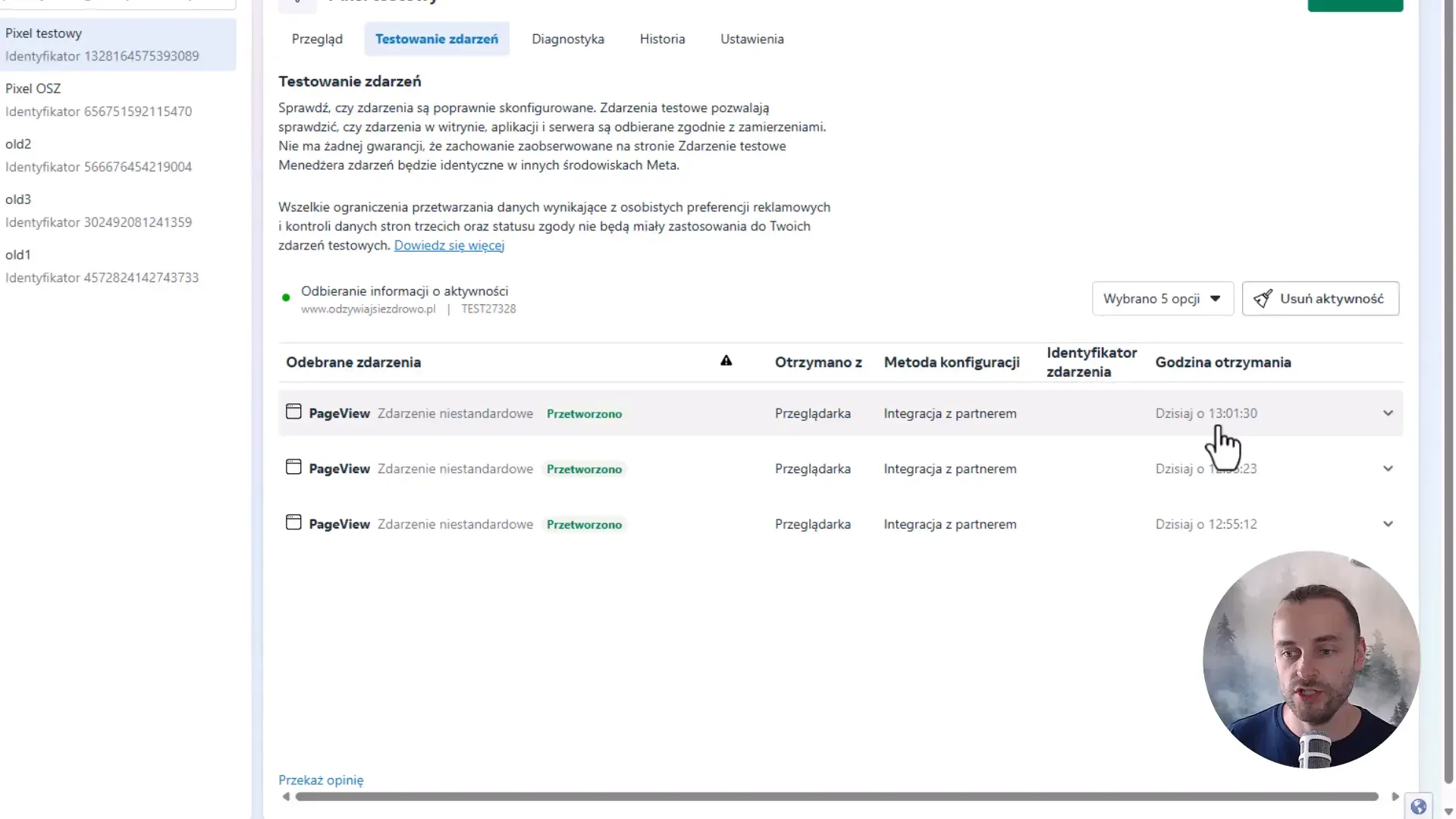Click the horizontal scrollbar track
1456x819 pixels.
(x=836, y=796)
